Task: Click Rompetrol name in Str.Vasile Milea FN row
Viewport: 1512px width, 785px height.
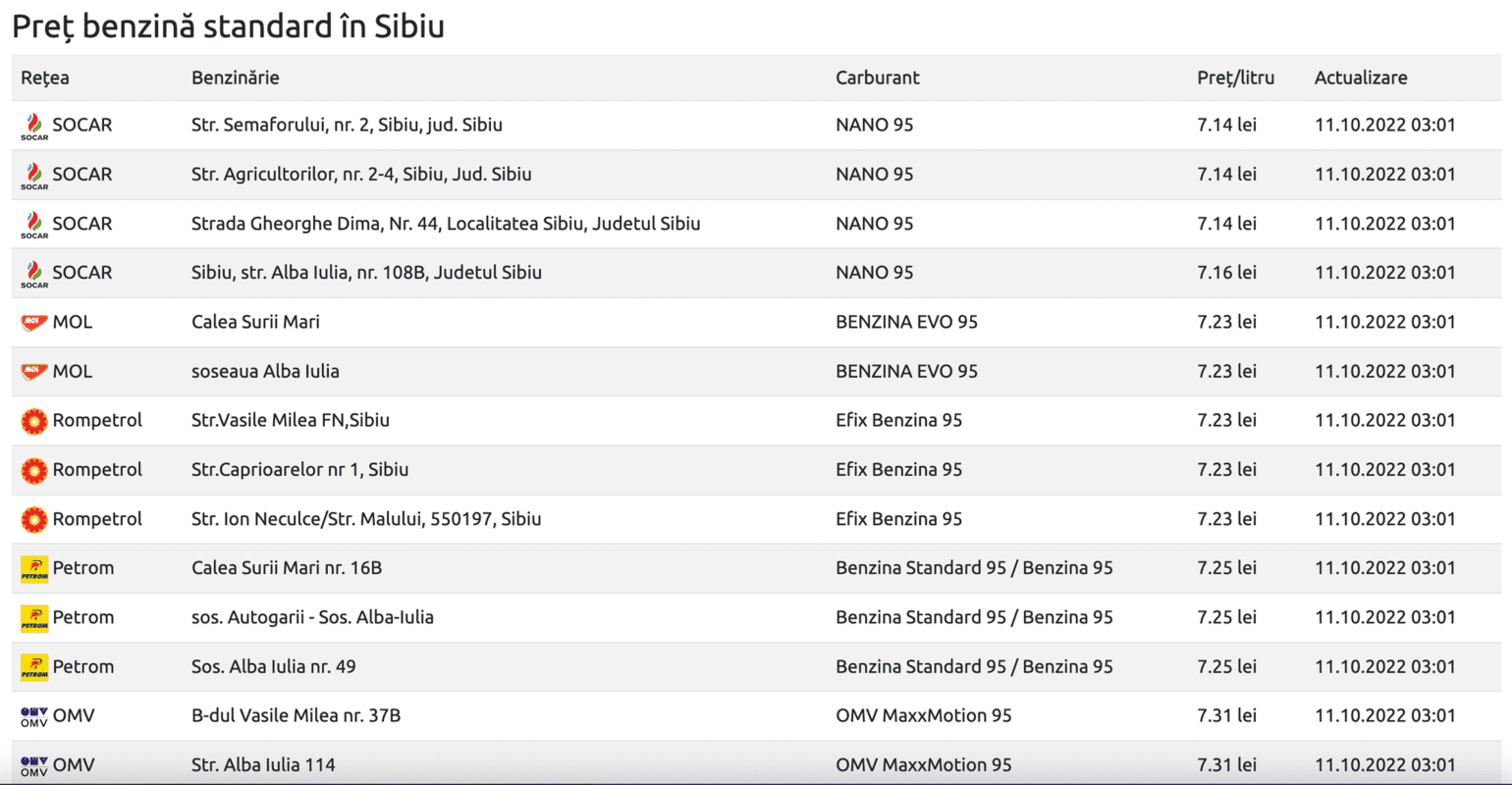Action: [97, 420]
